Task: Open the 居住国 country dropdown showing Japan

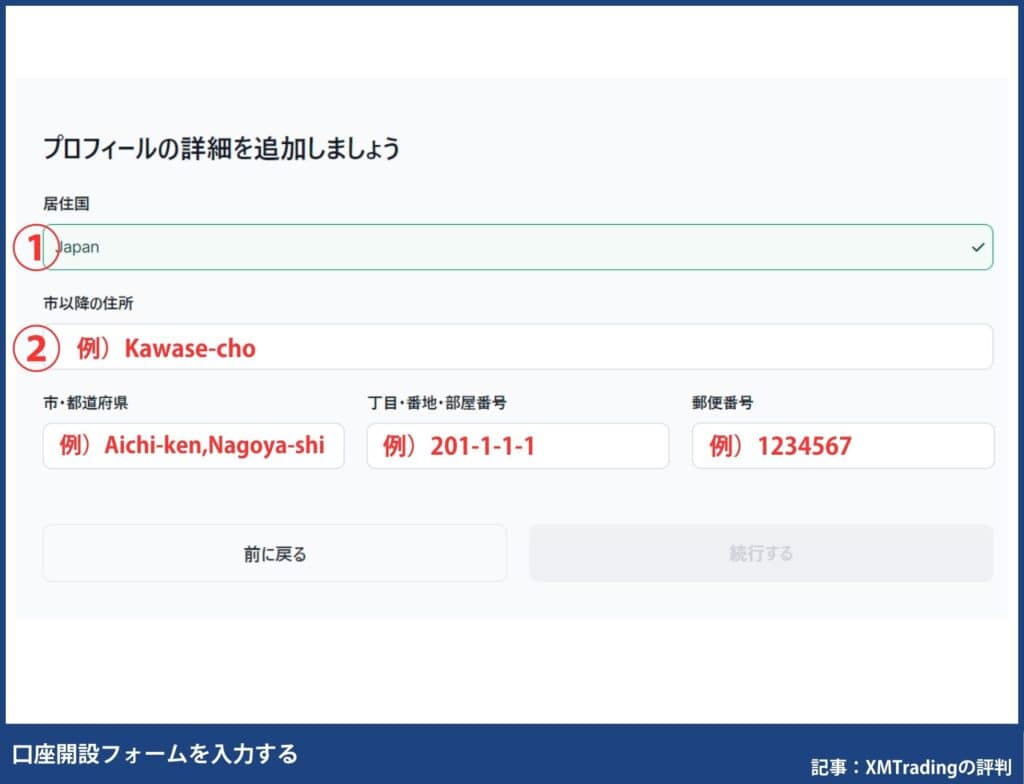Action: pos(518,247)
